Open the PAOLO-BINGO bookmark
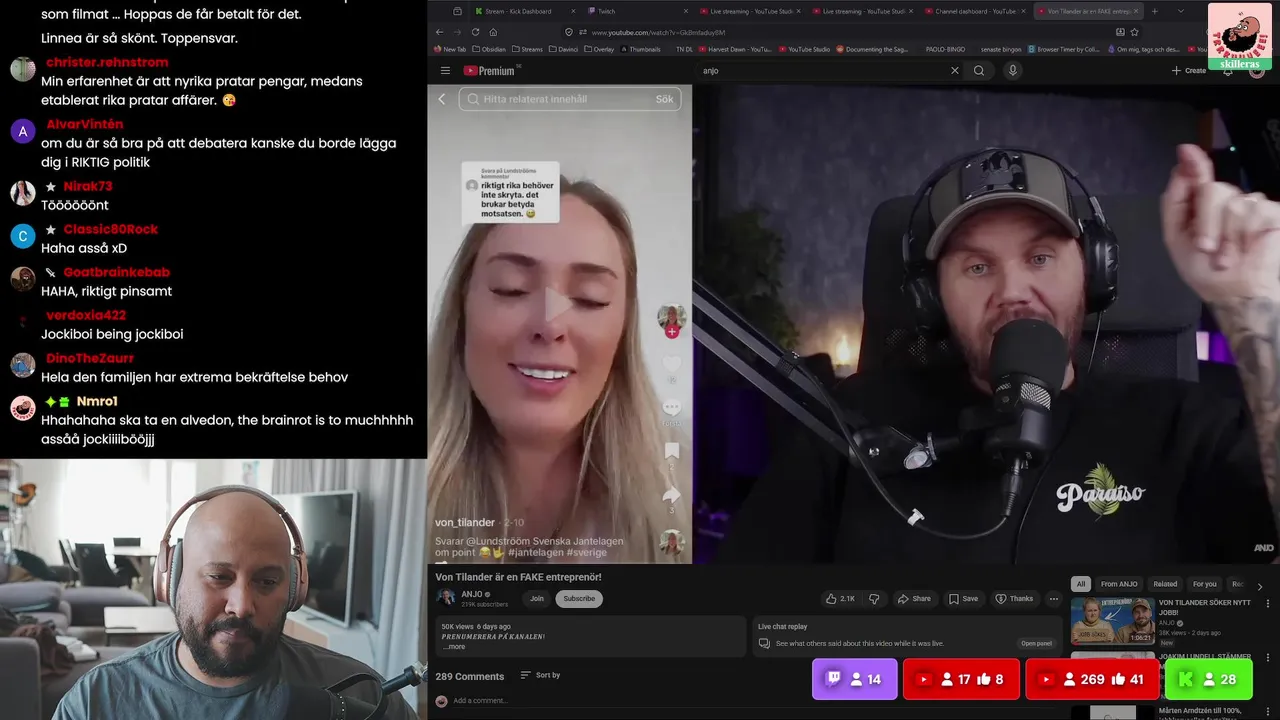The height and width of the screenshot is (720, 1280). [944, 49]
